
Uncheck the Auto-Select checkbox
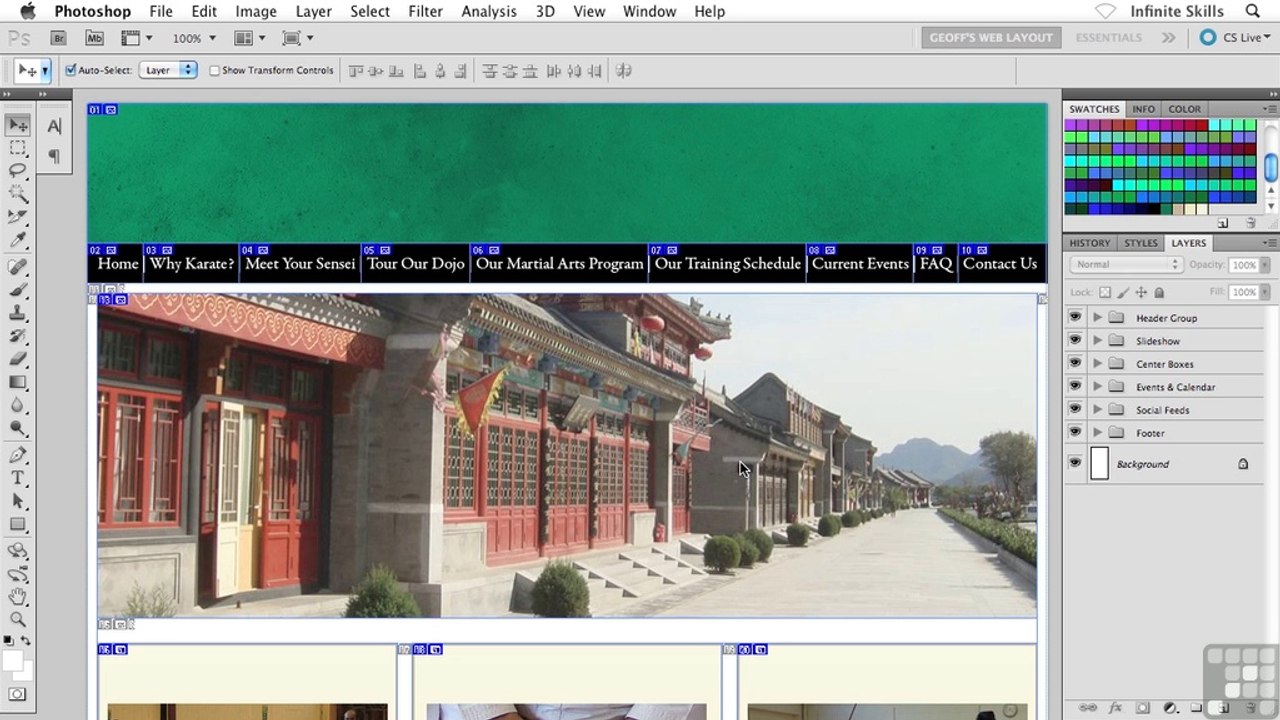pyautogui.click(x=71, y=70)
